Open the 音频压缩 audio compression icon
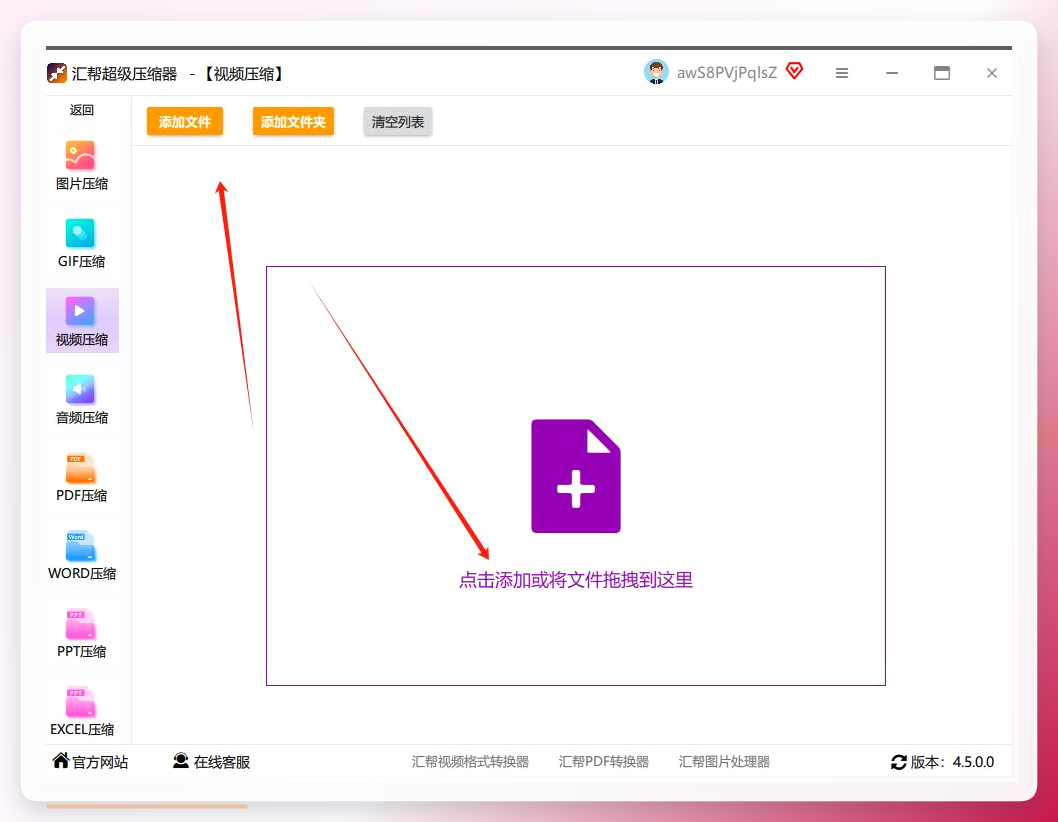The height and width of the screenshot is (822, 1058). coord(80,389)
